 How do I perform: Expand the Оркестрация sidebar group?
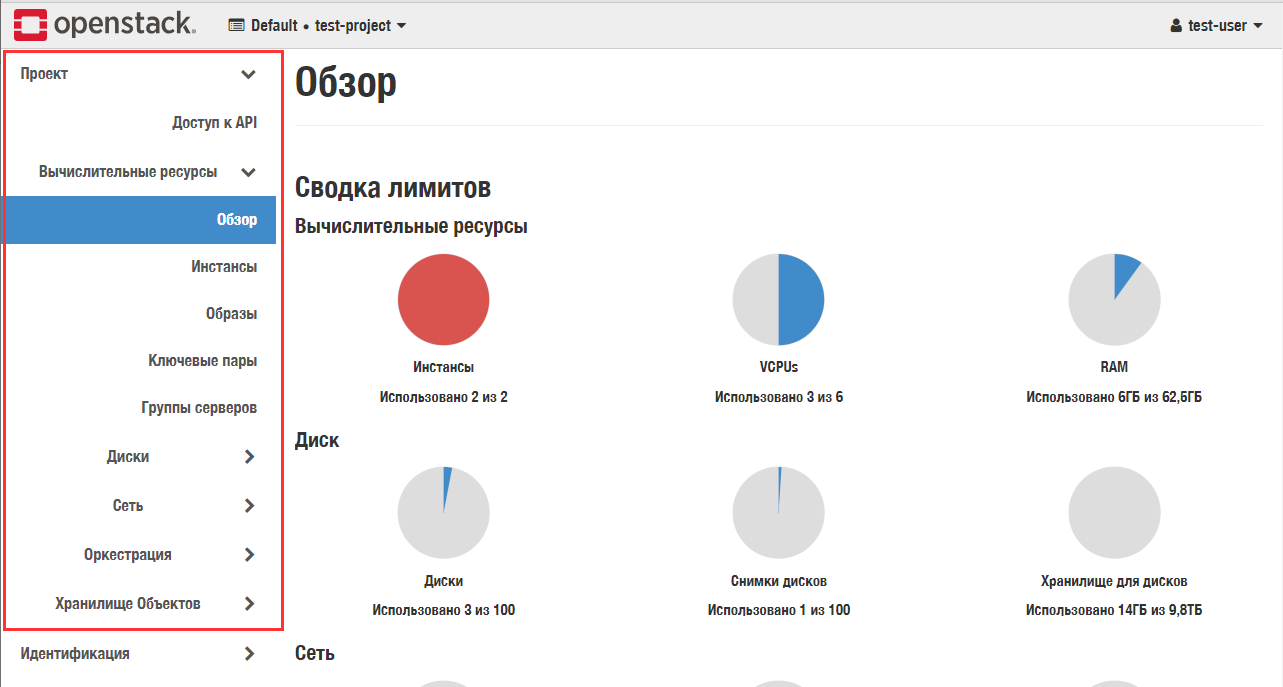click(x=170, y=555)
